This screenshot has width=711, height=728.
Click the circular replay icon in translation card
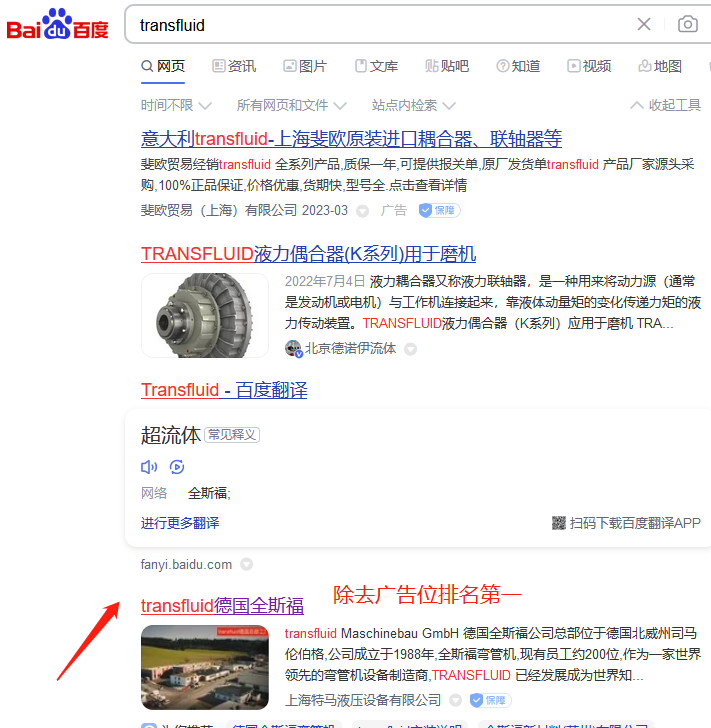177,467
